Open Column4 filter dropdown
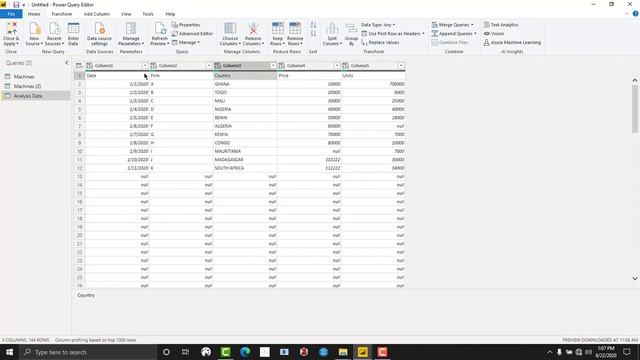This screenshot has width=640, height=360. coord(337,66)
